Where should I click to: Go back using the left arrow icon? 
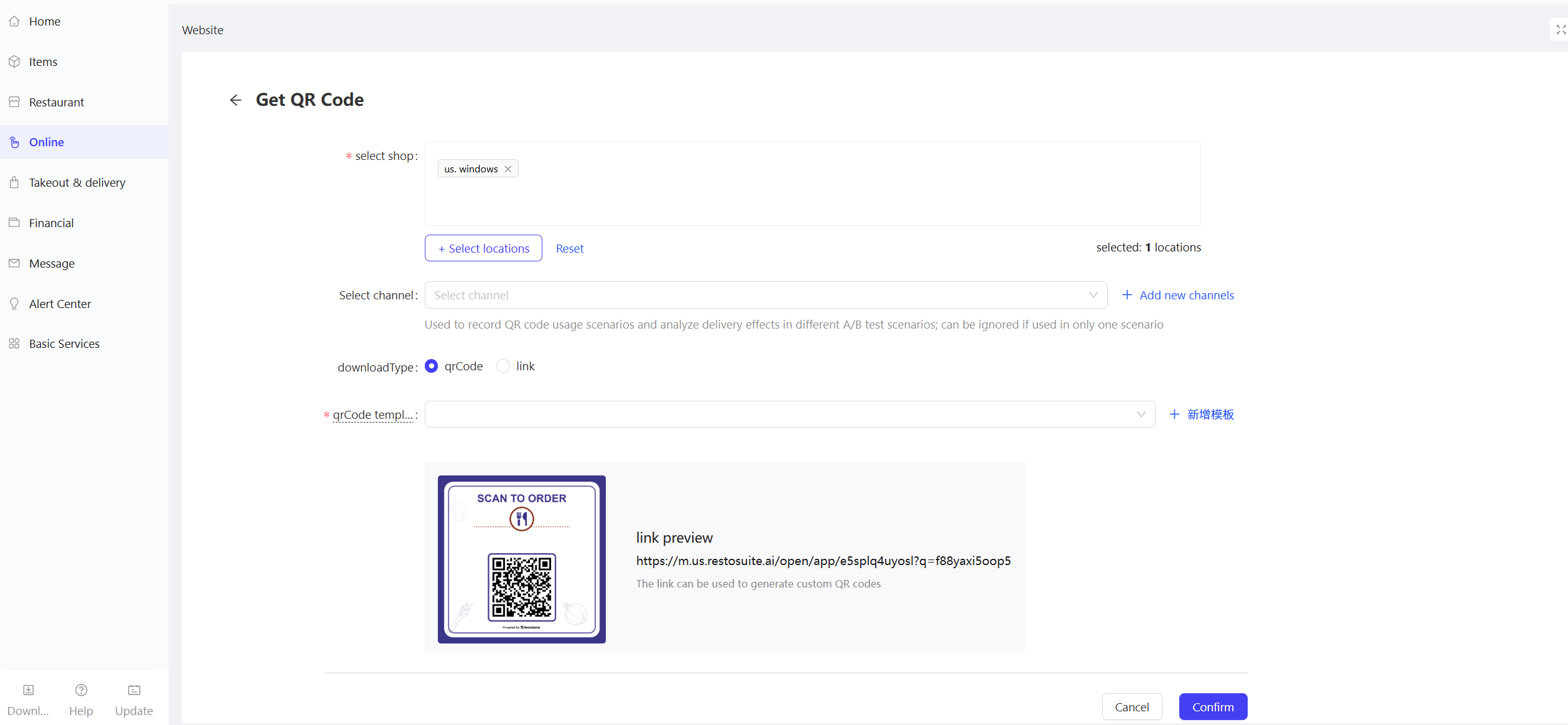[x=235, y=100]
